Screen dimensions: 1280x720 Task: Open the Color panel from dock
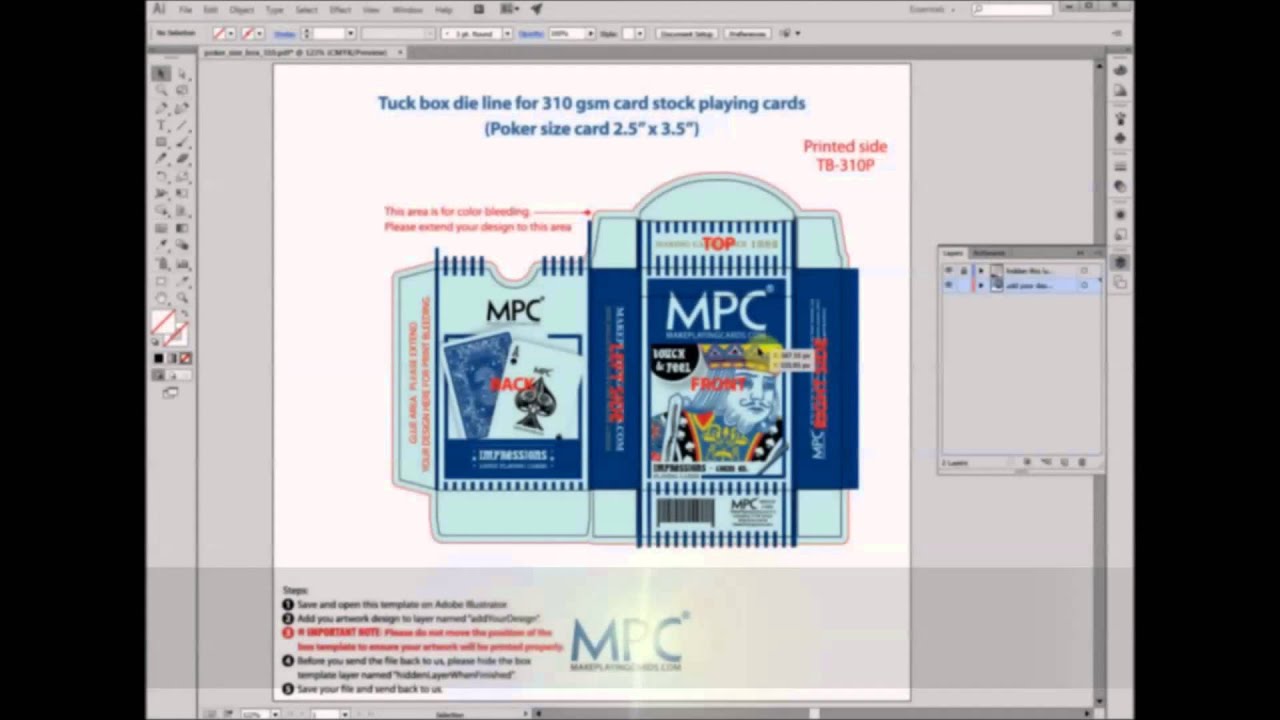click(1120, 70)
